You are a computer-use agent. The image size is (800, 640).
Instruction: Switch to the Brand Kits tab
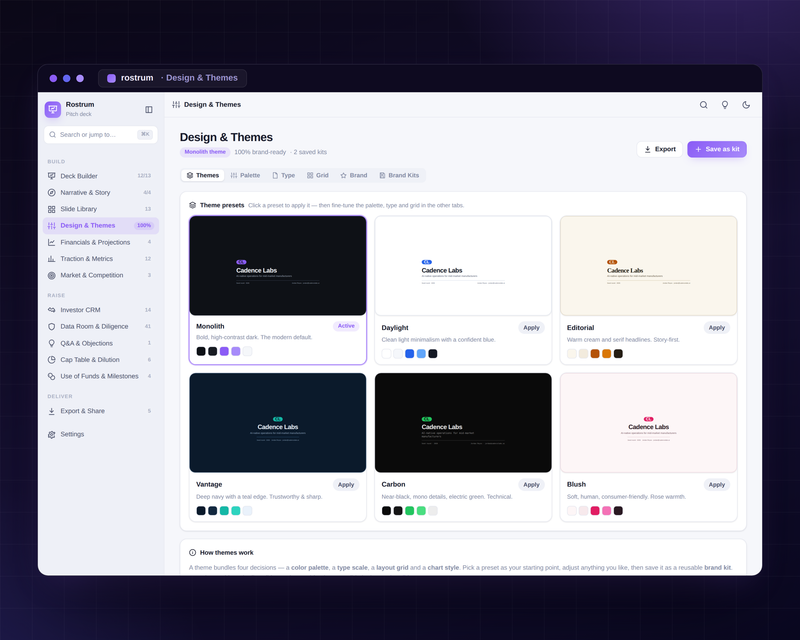[x=399, y=175]
